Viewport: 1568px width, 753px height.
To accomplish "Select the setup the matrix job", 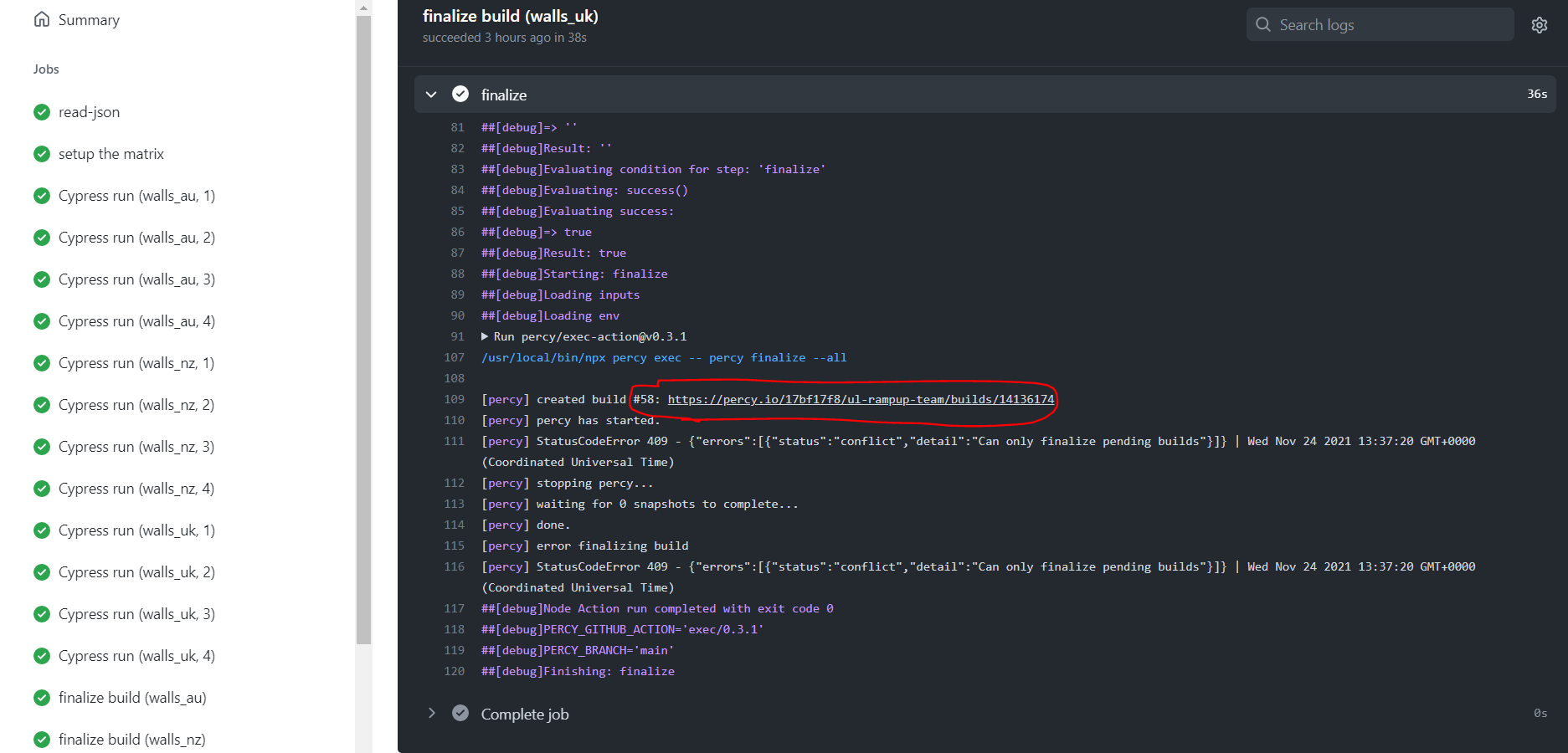I will coord(111,154).
